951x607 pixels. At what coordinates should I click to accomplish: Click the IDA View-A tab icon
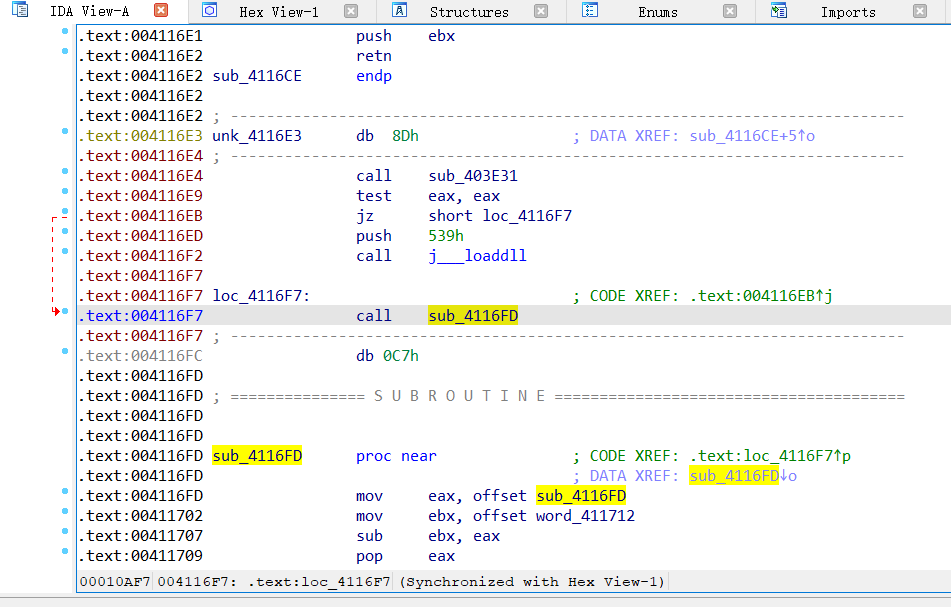pos(20,10)
